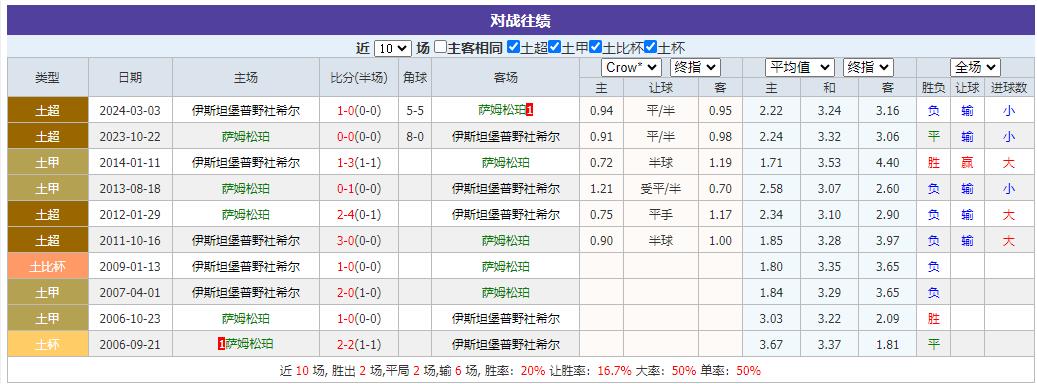Screen dimensions: 1037x384
Task: Click handicap 平手 in the 2012-01-29 row
Action: point(660,215)
